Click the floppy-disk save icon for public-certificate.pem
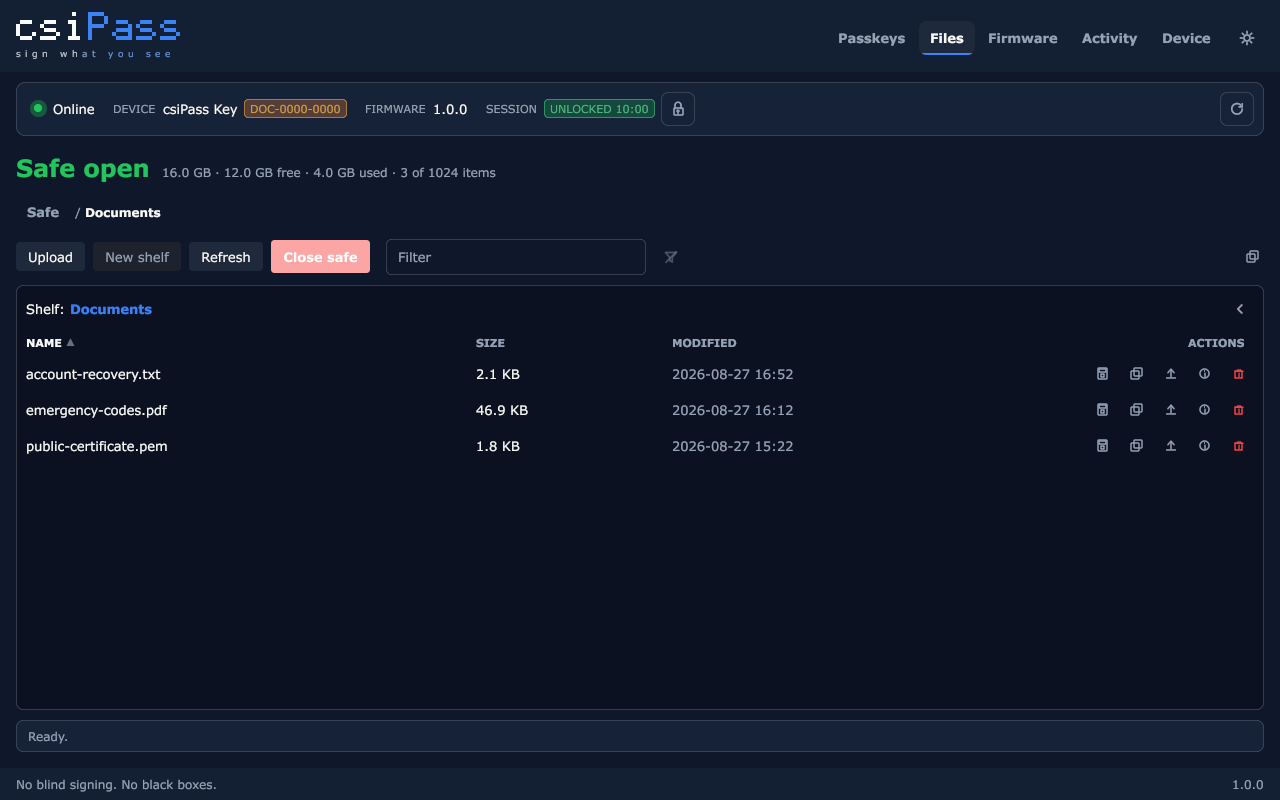The width and height of the screenshot is (1280, 800). coord(1102,446)
